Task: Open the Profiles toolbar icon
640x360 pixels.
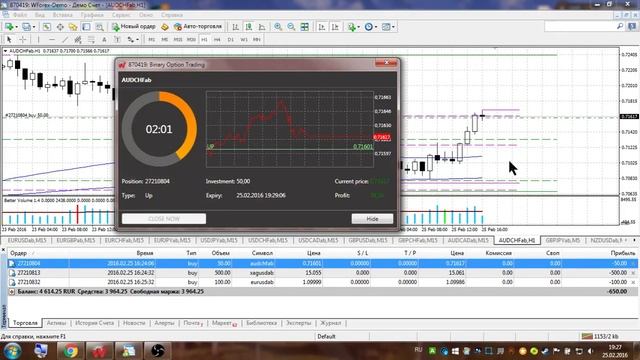Action: coord(26,27)
